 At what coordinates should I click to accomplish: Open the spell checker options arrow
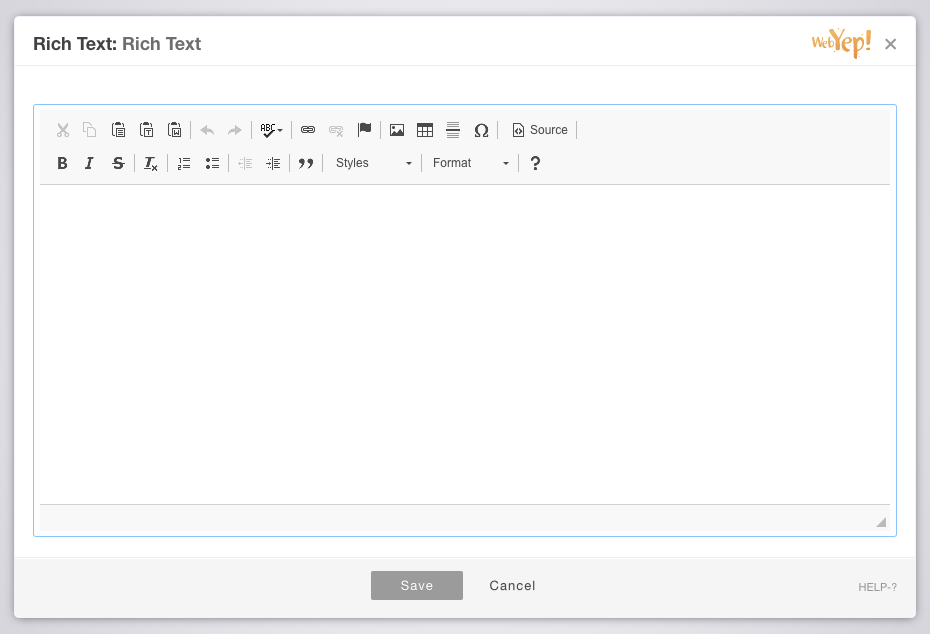(x=279, y=129)
